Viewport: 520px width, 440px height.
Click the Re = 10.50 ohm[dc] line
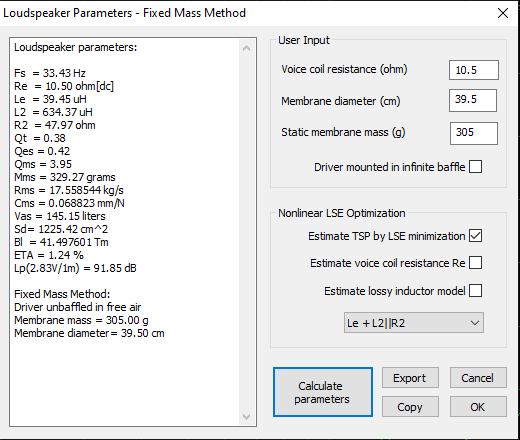click(64, 86)
